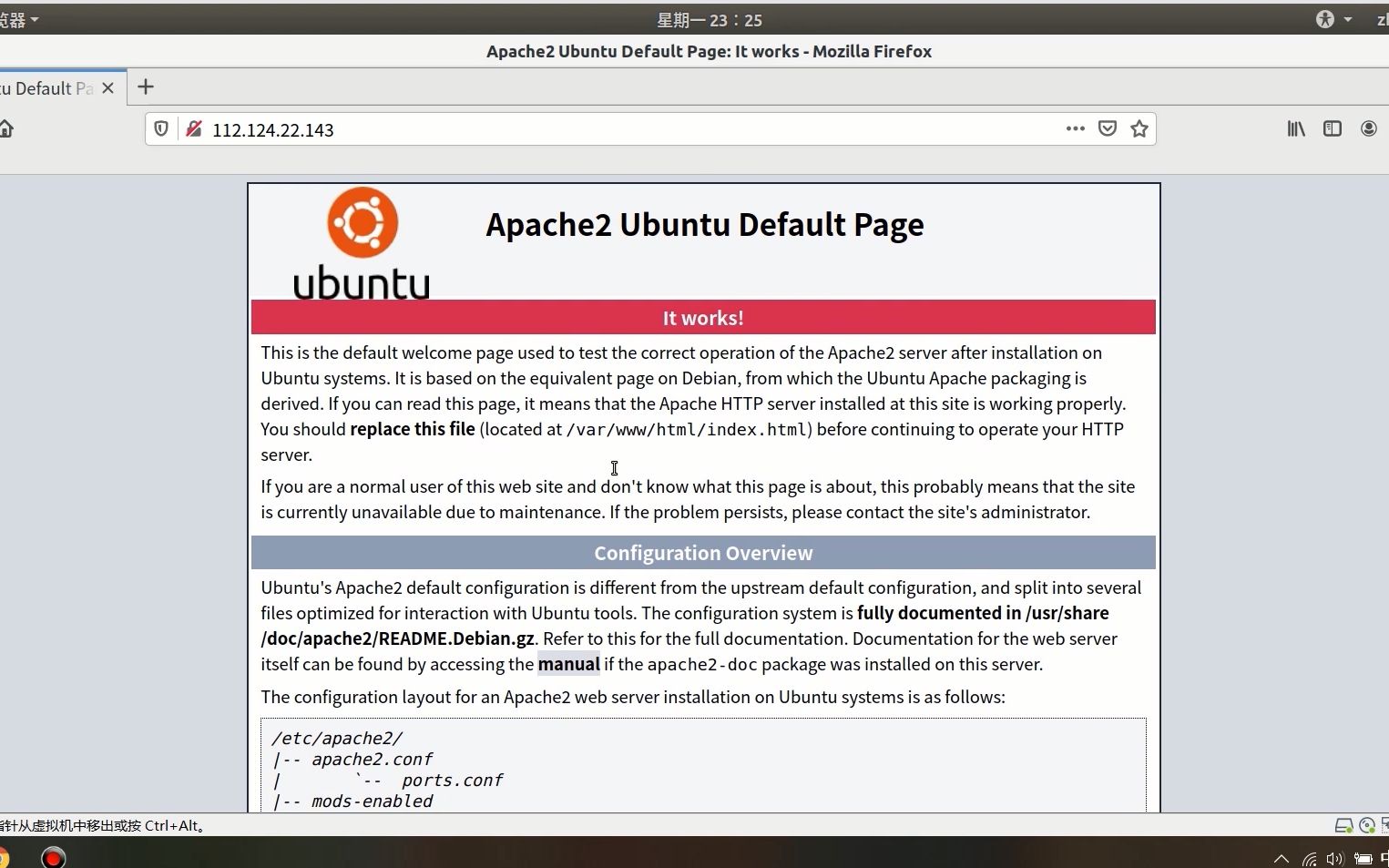Show hidden tray icons chevron
1389x868 pixels.
coord(1281,858)
